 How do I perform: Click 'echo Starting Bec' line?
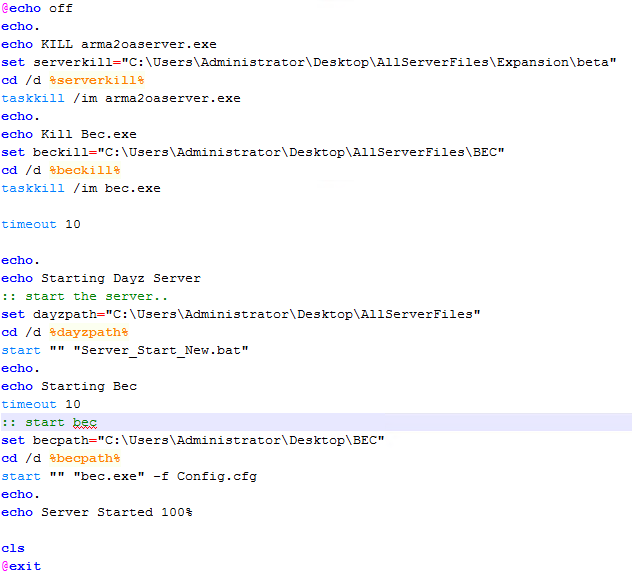point(69,386)
